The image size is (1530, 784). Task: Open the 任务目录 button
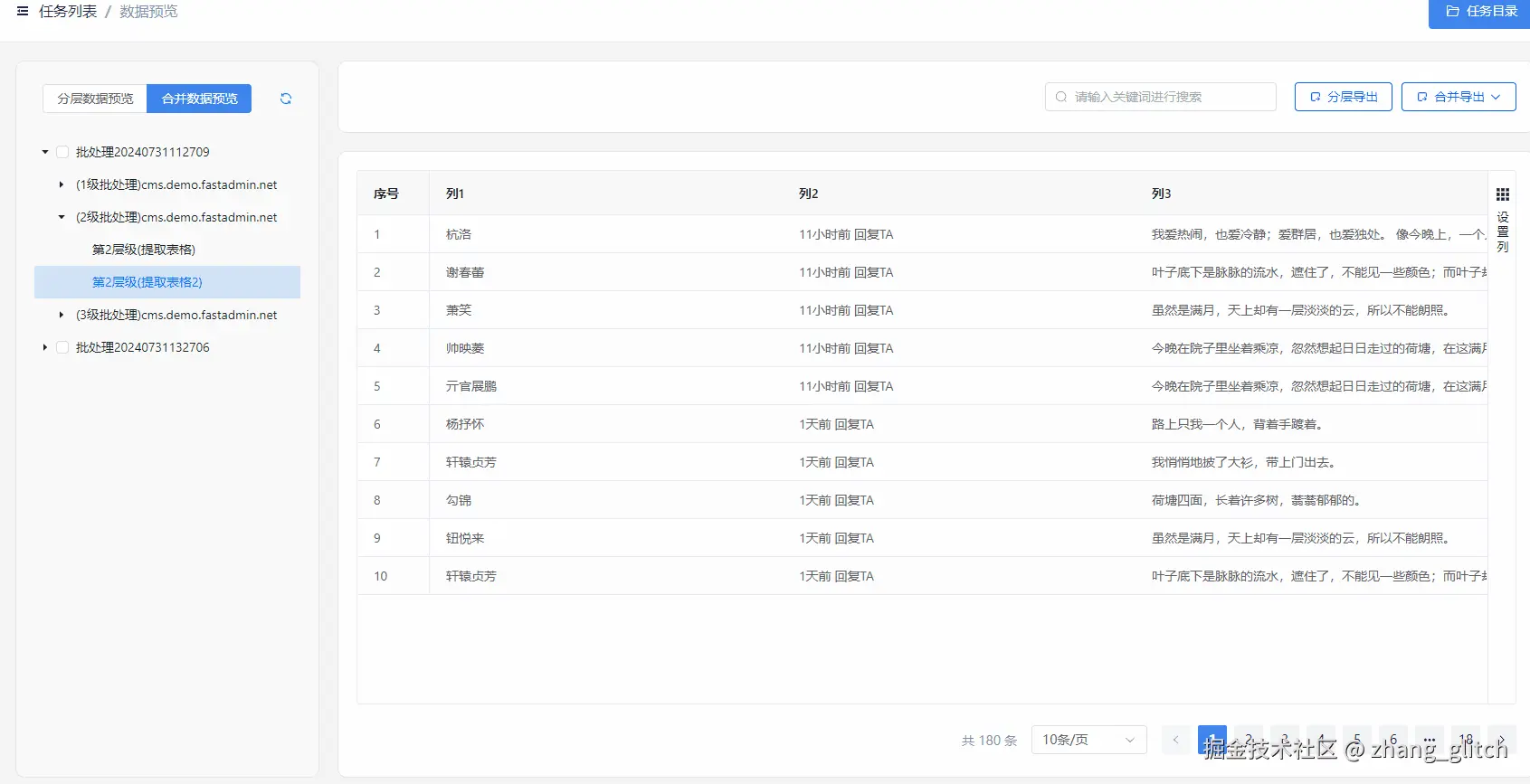point(1481,12)
